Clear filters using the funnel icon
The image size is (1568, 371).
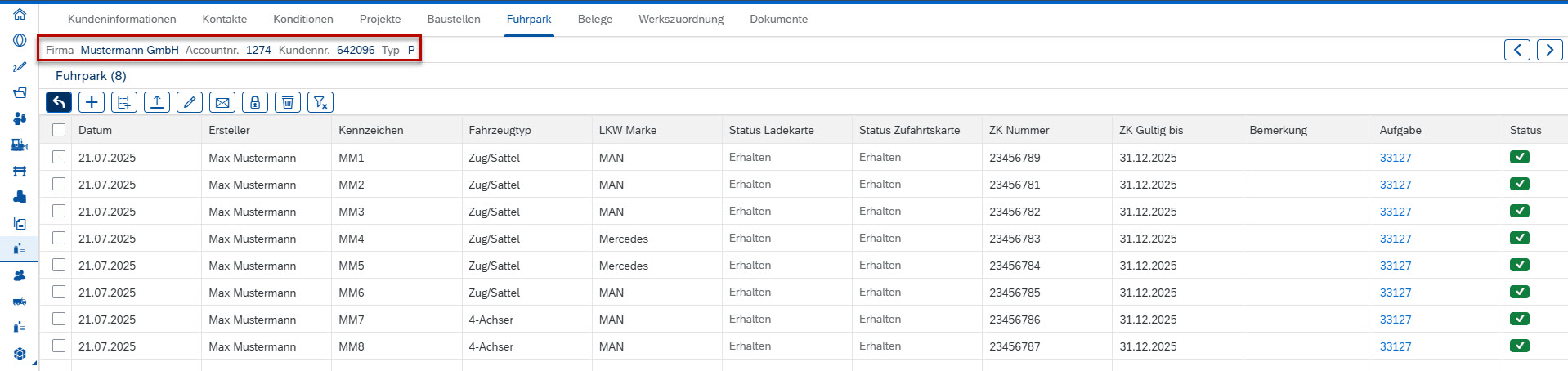(x=320, y=102)
